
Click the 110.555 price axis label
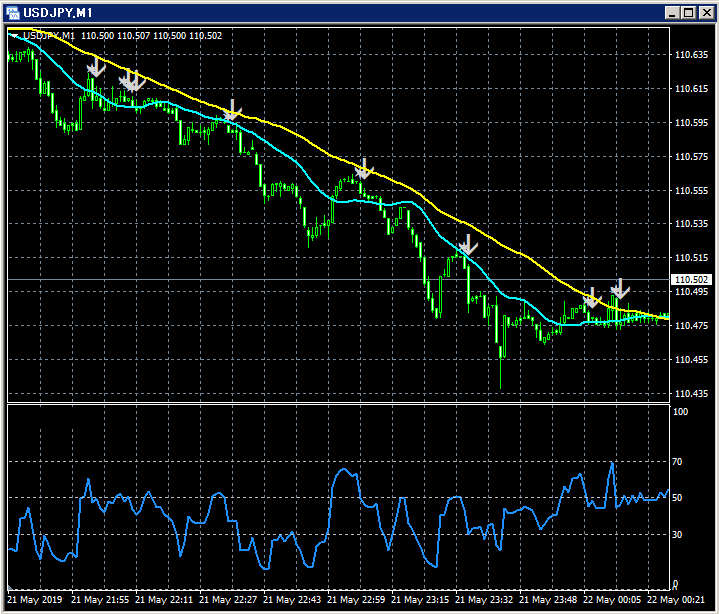pos(691,190)
